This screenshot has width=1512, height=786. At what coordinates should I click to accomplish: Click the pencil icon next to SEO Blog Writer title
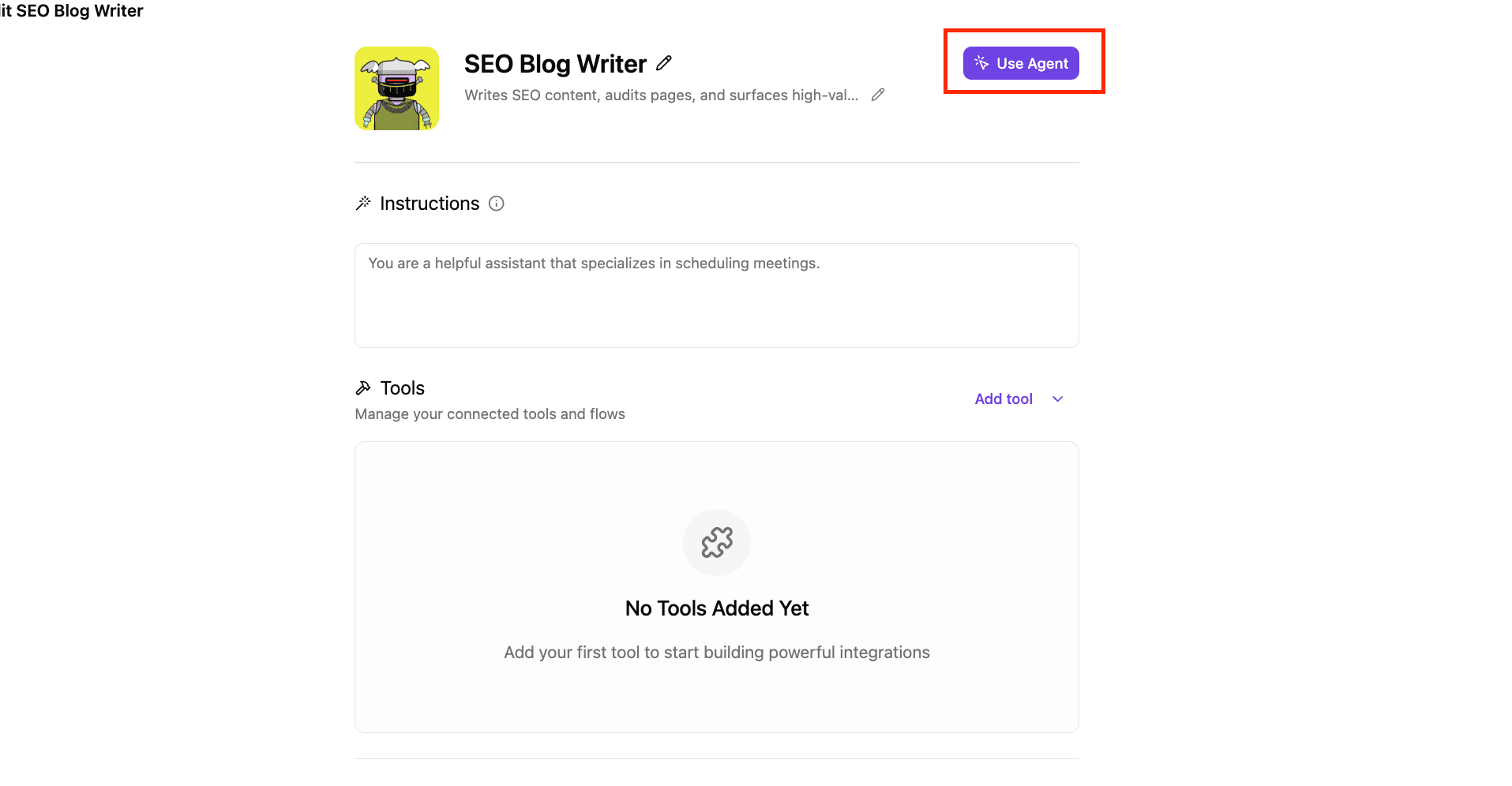click(x=664, y=63)
